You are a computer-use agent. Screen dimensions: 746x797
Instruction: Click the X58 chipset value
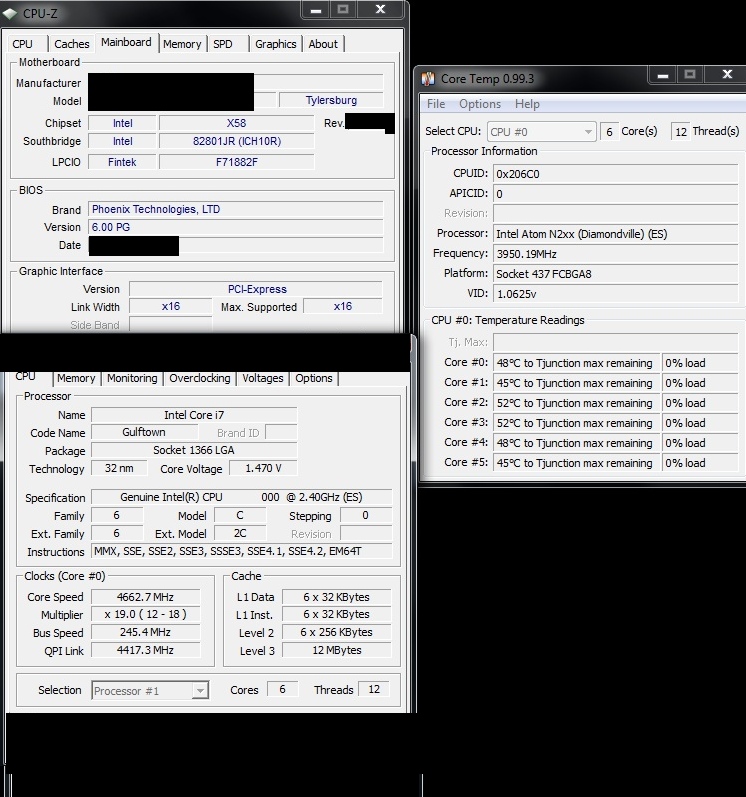coord(236,123)
